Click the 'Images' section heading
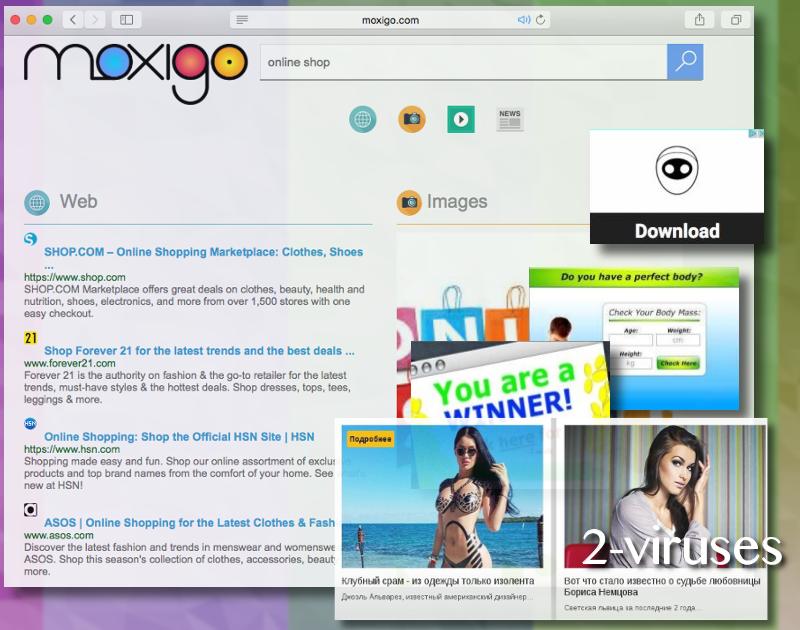 click(457, 201)
